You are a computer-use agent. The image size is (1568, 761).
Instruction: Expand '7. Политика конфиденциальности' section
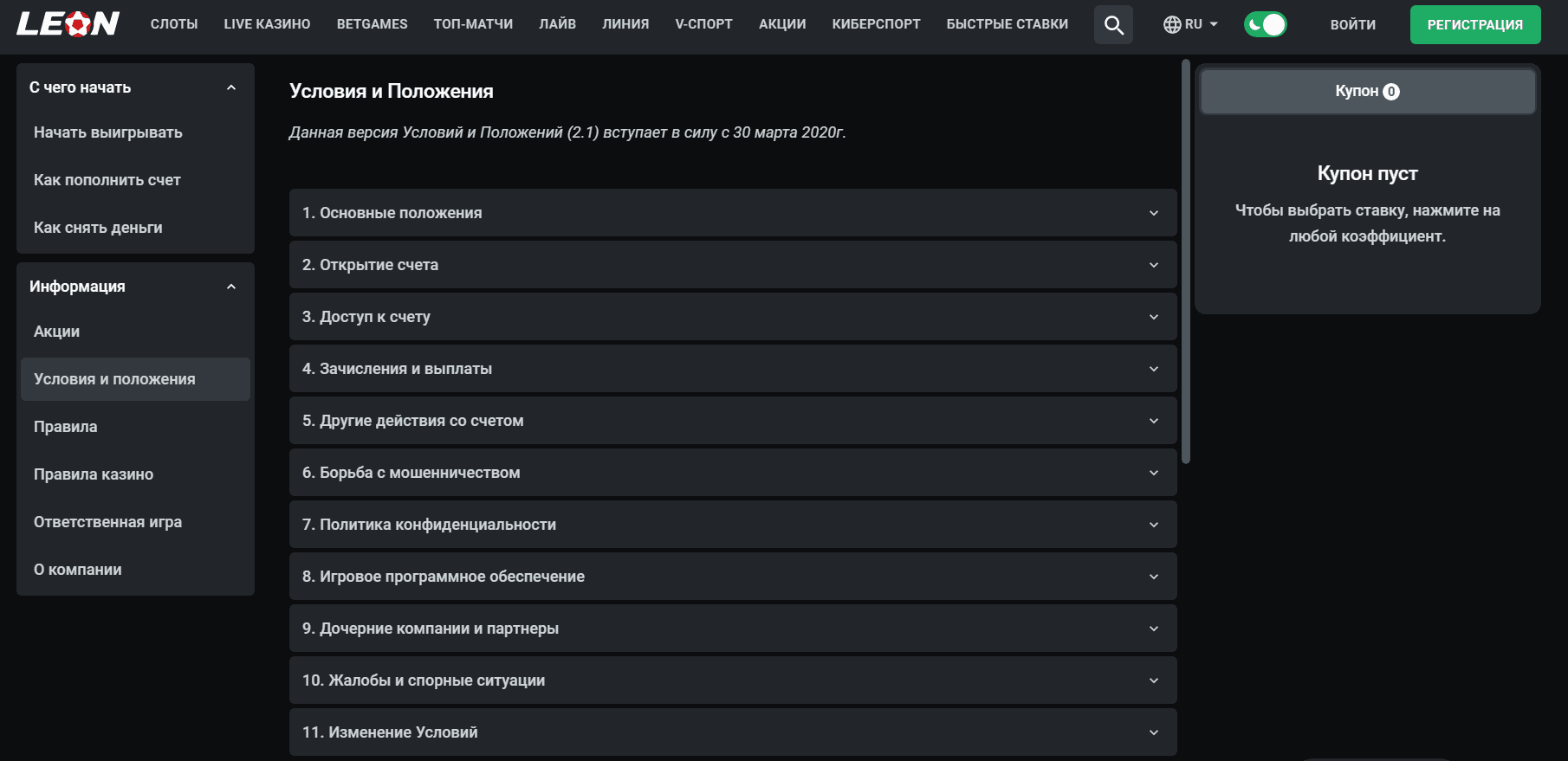733,525
